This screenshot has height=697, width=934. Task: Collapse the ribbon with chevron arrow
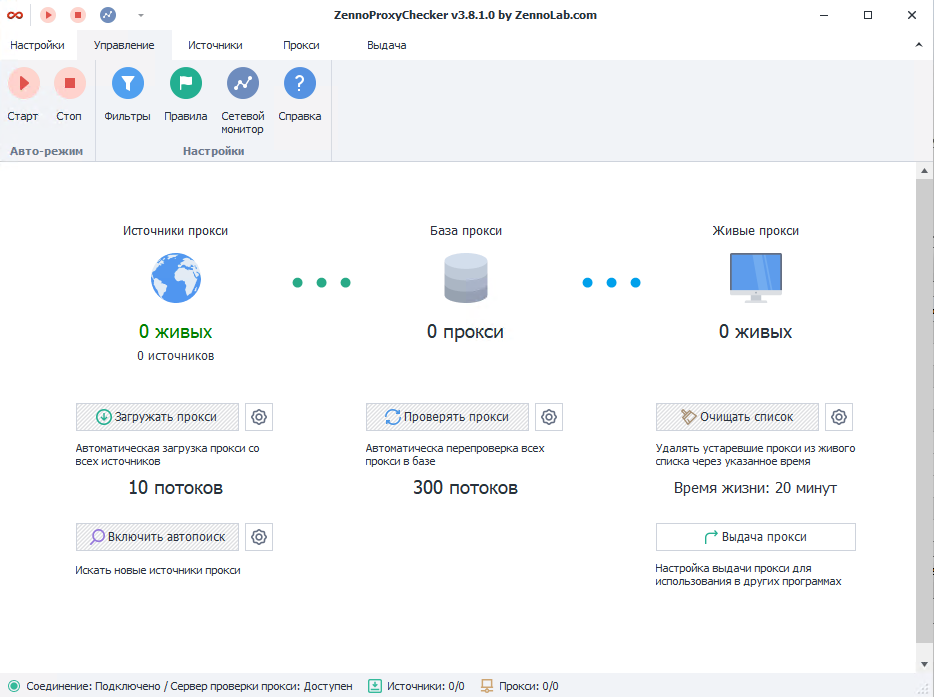(919, 45)
